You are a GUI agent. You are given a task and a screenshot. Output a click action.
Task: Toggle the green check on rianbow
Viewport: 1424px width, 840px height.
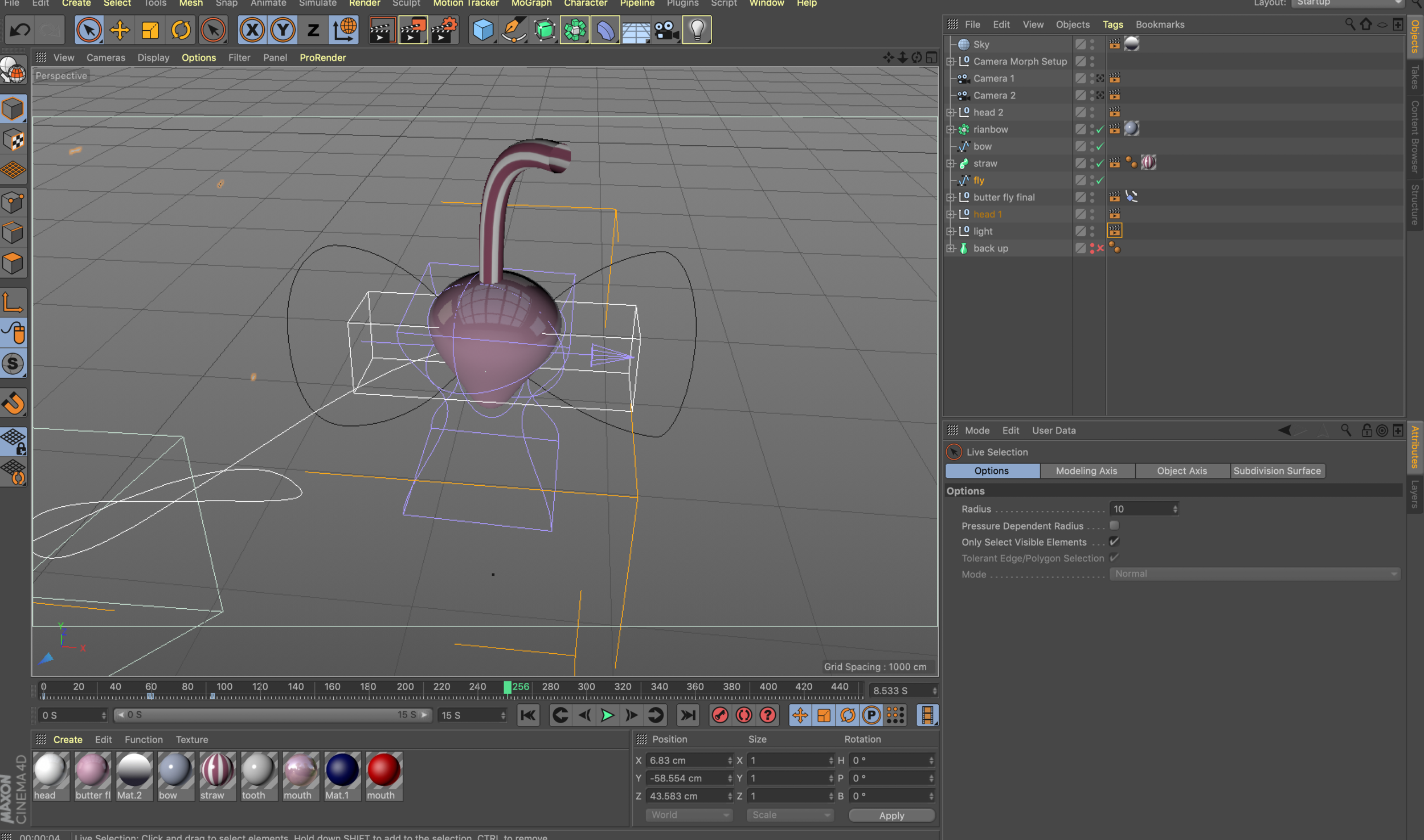1100,129
